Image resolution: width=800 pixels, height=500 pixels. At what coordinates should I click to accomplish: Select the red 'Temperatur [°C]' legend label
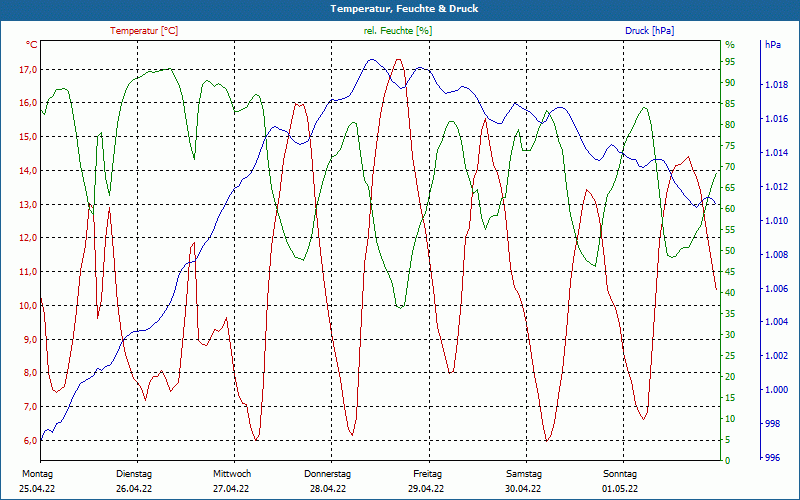(x=144, y=31)
